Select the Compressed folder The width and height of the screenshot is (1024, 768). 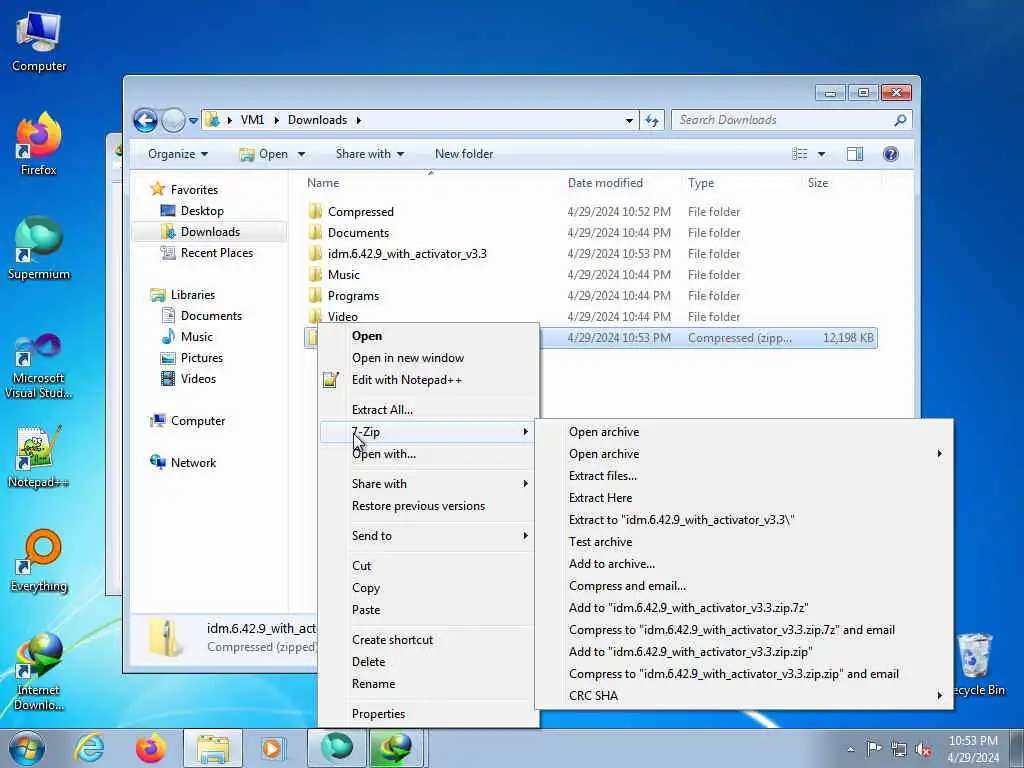[360, 212]
